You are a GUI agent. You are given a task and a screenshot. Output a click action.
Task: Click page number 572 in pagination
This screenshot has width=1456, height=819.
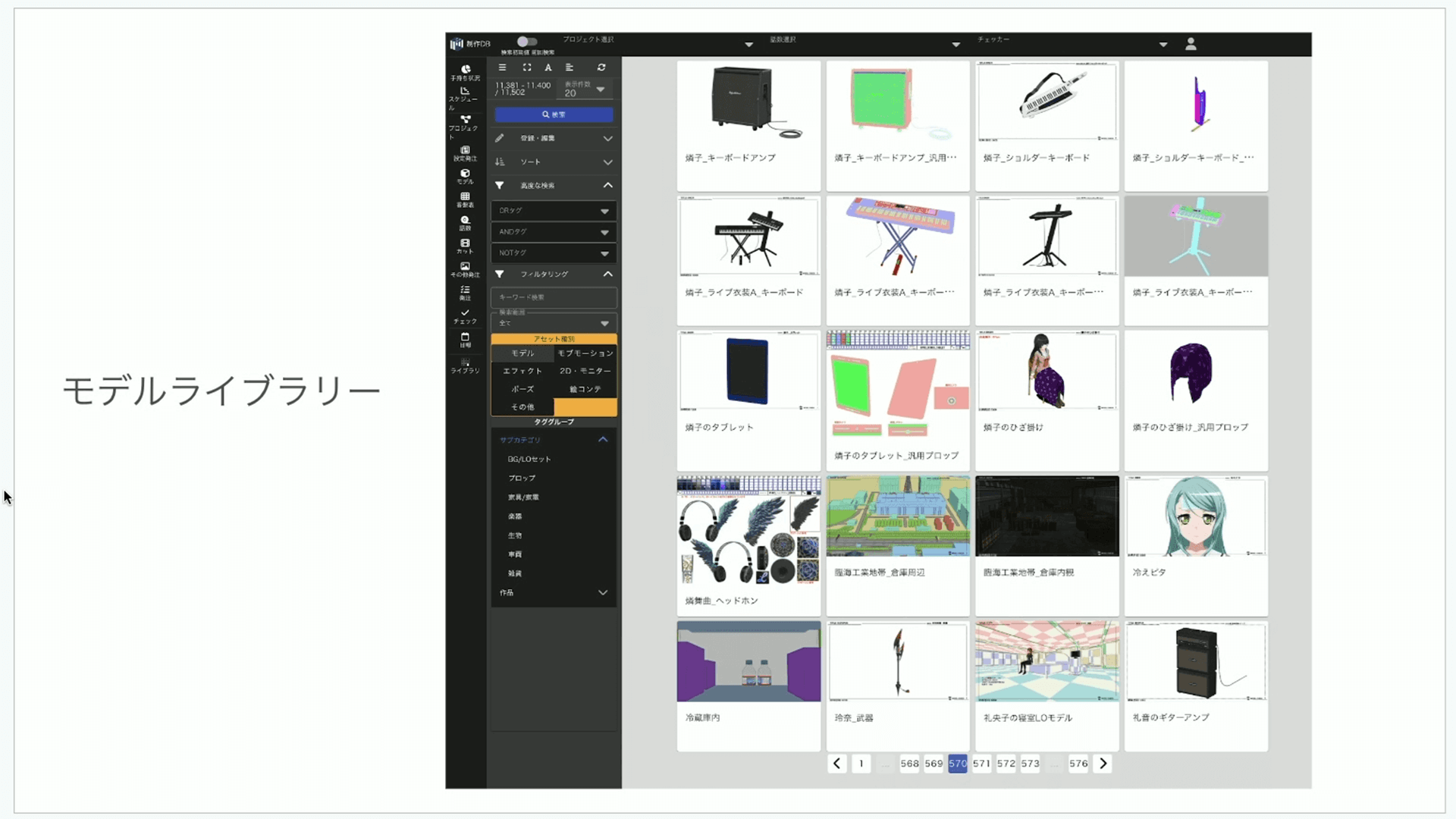tap(1005, 763)
